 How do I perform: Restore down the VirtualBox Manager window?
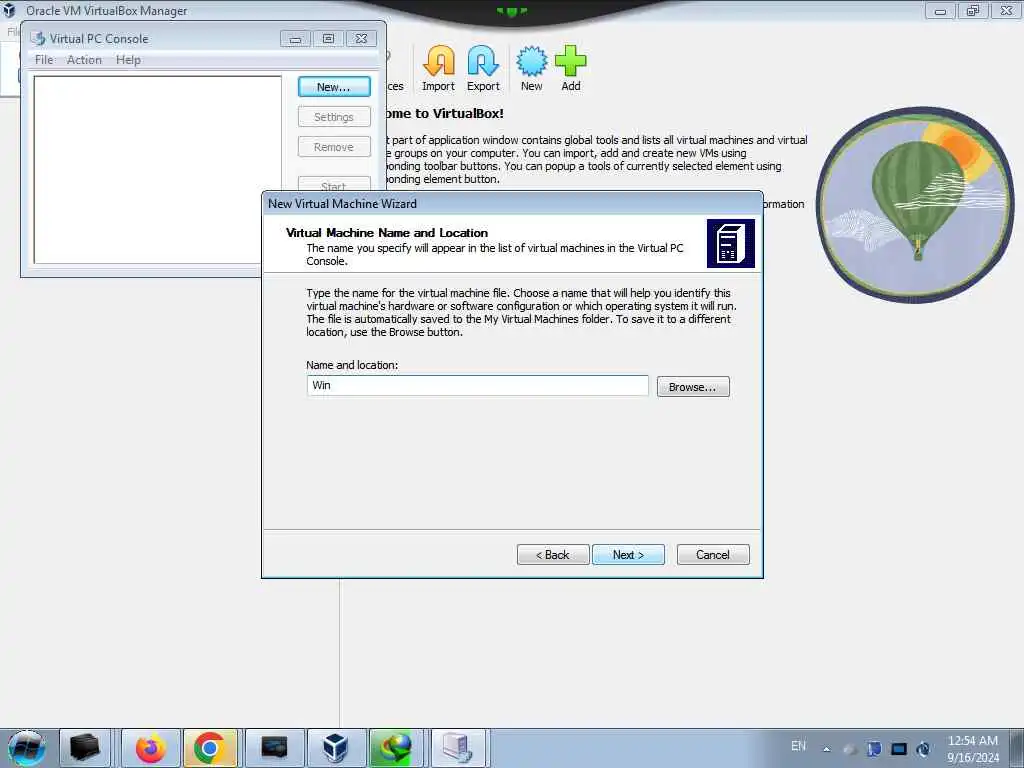(973, 10)
